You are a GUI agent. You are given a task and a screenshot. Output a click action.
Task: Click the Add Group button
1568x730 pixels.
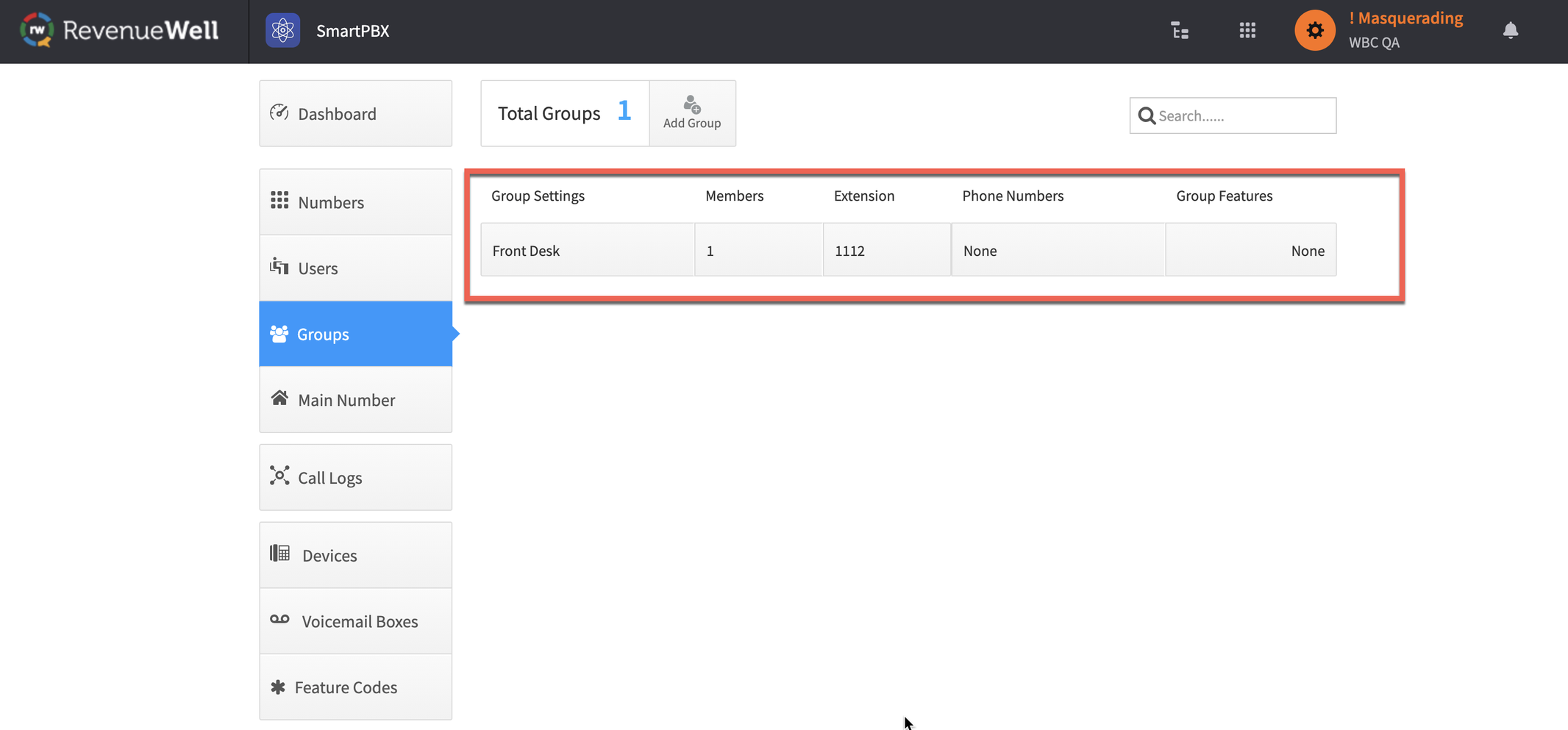click(x=692, y=113)
